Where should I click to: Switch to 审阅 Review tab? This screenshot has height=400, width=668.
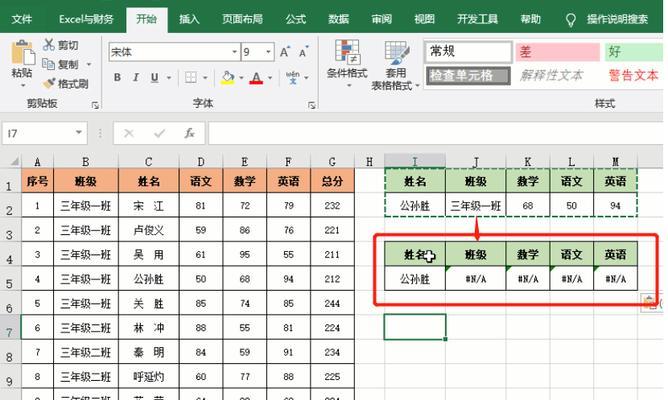click(x=381, y=19)
